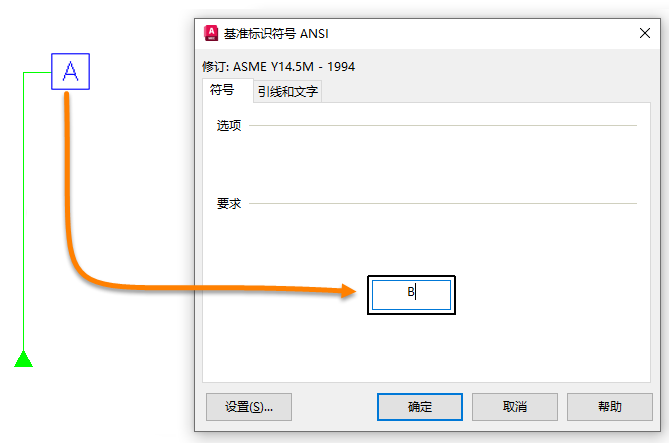This screenshot has height=443, width=669.
Task: Click the letter A inside the datum frame
Action: click(71, 71)
